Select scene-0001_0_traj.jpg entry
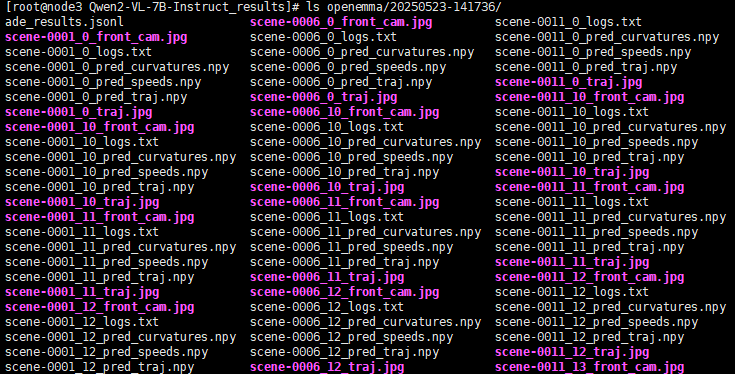 pos(78,112)
